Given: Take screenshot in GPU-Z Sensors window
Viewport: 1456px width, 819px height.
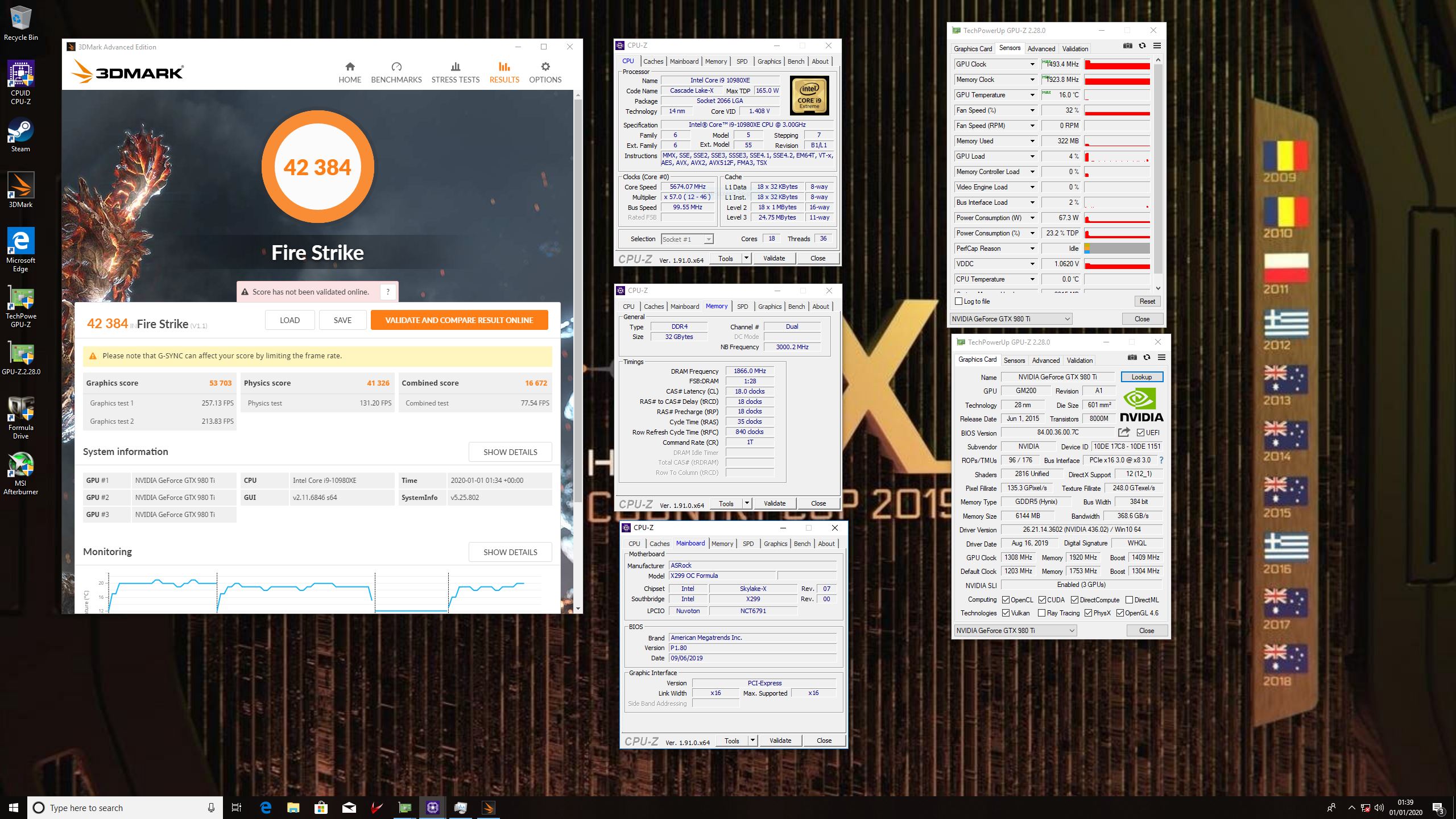Looking at the screenshot, I should coord(1127,46).
